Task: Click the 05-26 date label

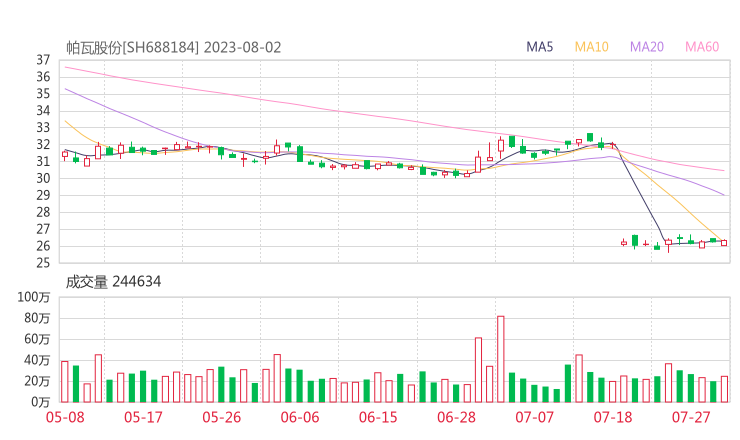Action: tap(221, 417)
